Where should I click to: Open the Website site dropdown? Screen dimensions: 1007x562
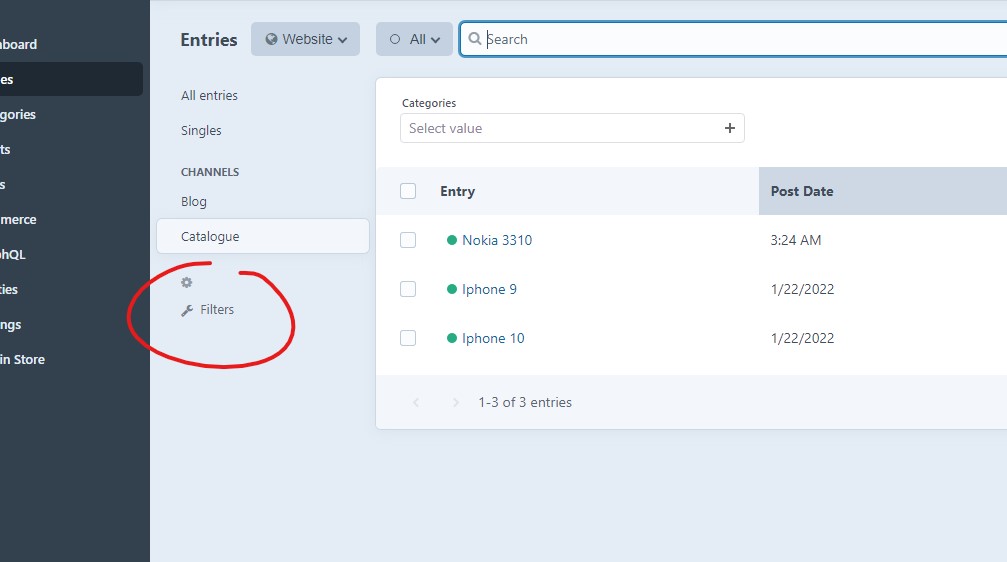(305, 39)
